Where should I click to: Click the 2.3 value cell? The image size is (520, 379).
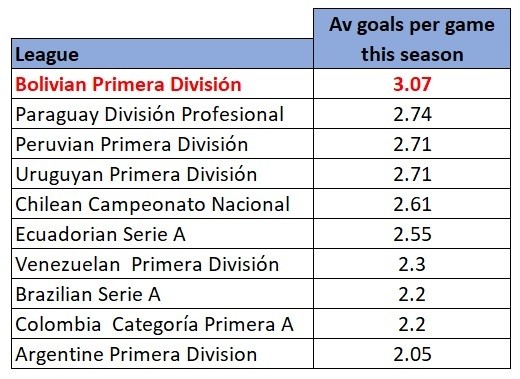[x=412, y=264]
